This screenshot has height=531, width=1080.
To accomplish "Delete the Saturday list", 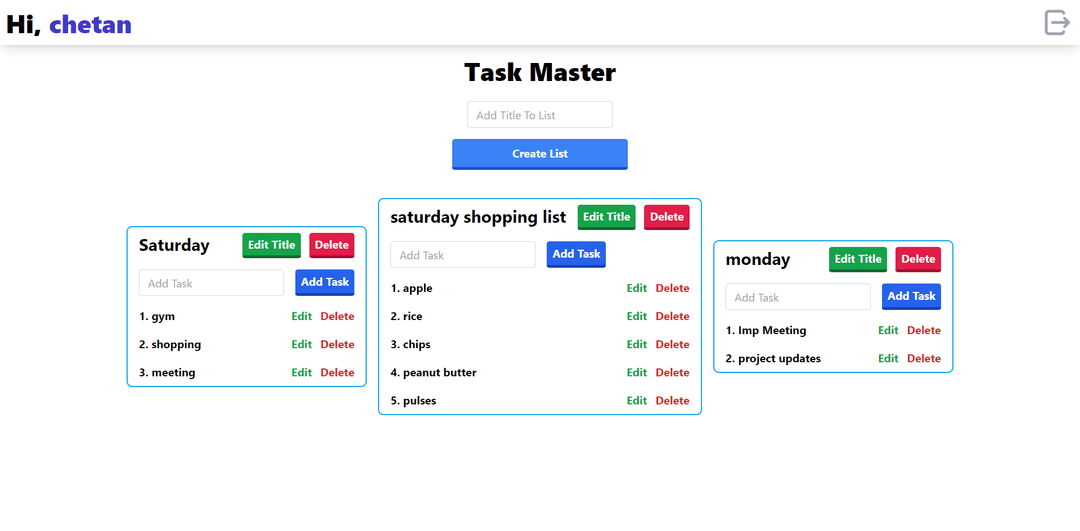I will [332, 245].
